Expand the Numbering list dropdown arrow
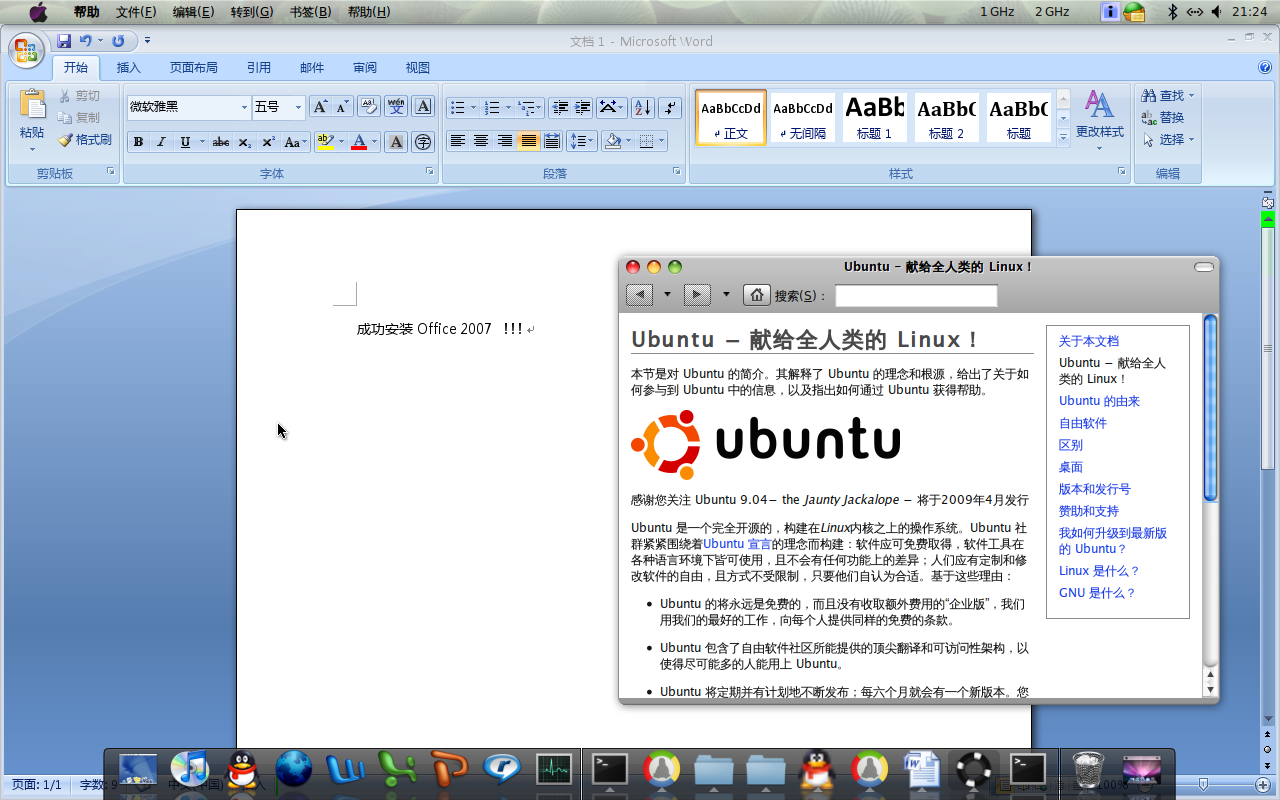The image size is (1280, 800). pos(508,107)
